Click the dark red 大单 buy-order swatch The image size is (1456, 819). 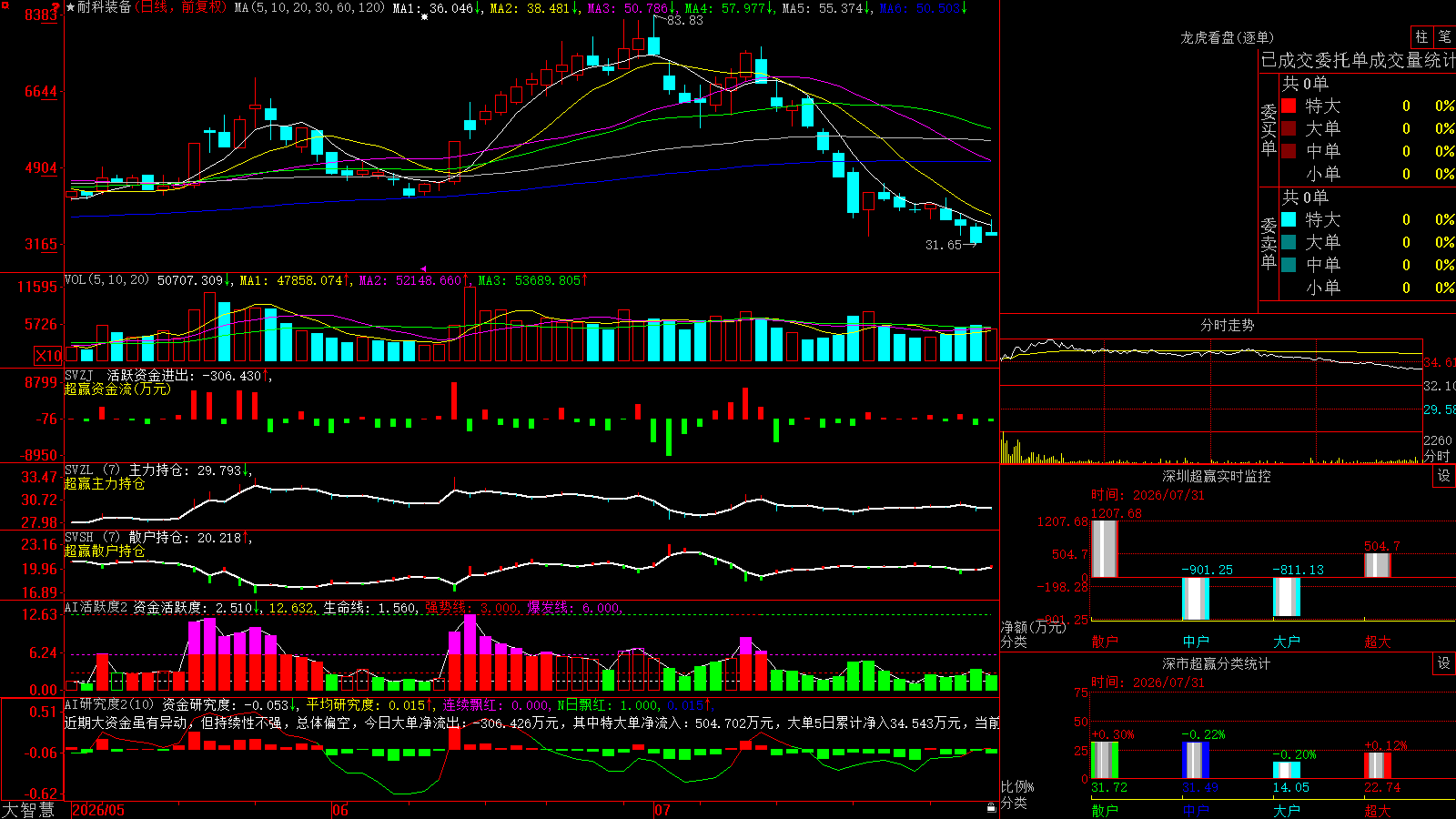[1289, 128]
